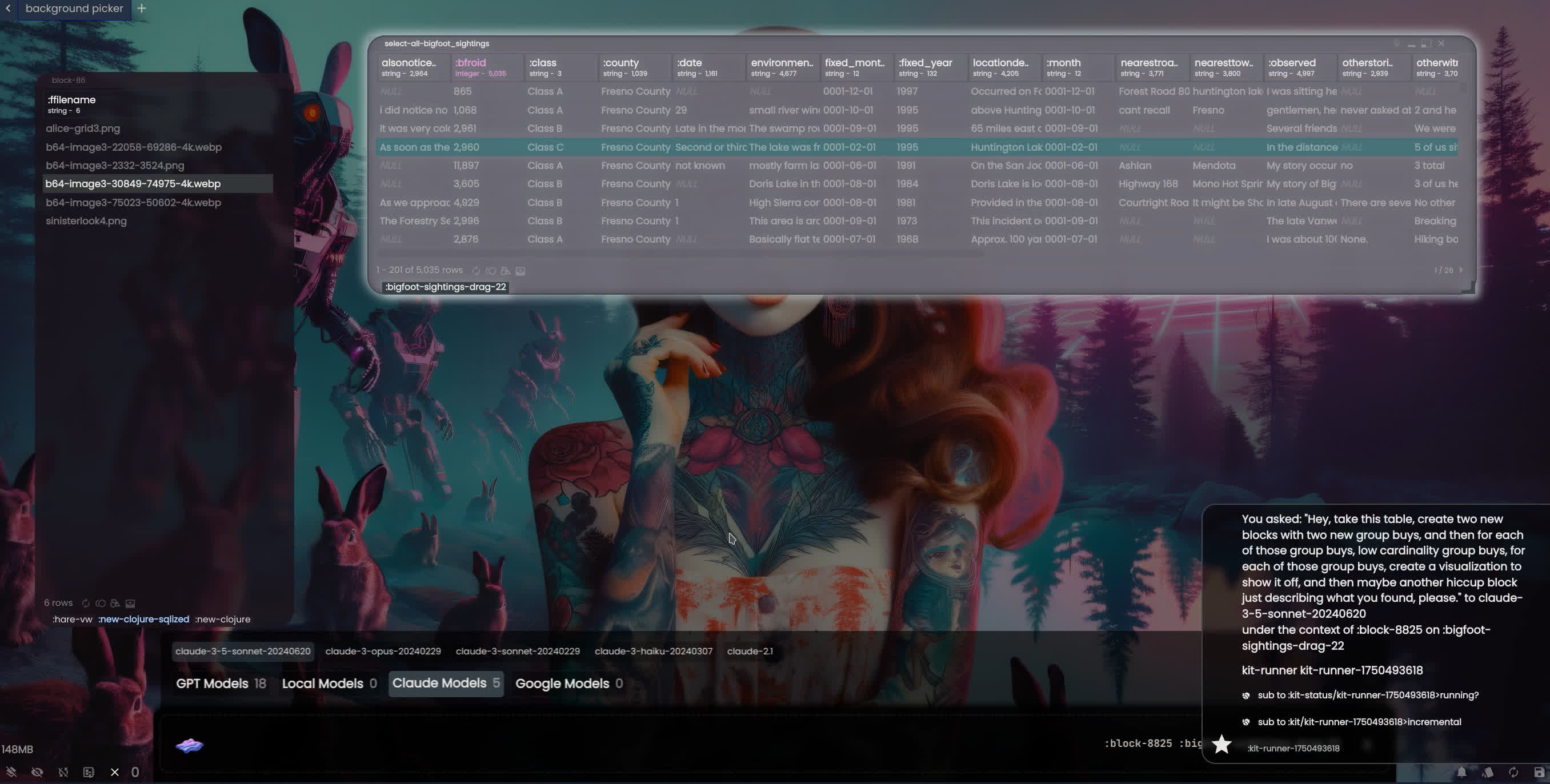This screenshot has height=784, width=1550.
Task: Toggle the crossed-out layers icon bottom left
Action: 11,772
